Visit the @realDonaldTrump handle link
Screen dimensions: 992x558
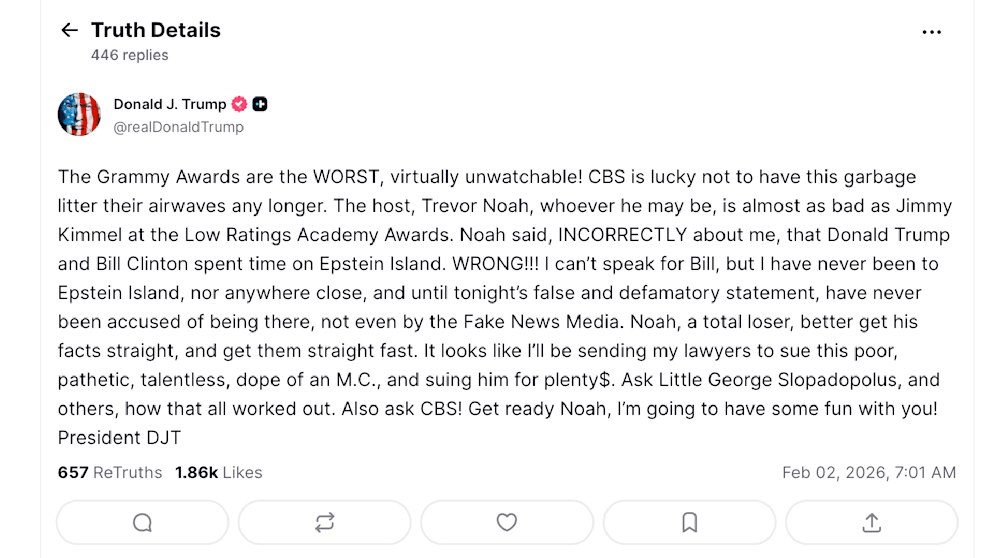pos(178,127)
